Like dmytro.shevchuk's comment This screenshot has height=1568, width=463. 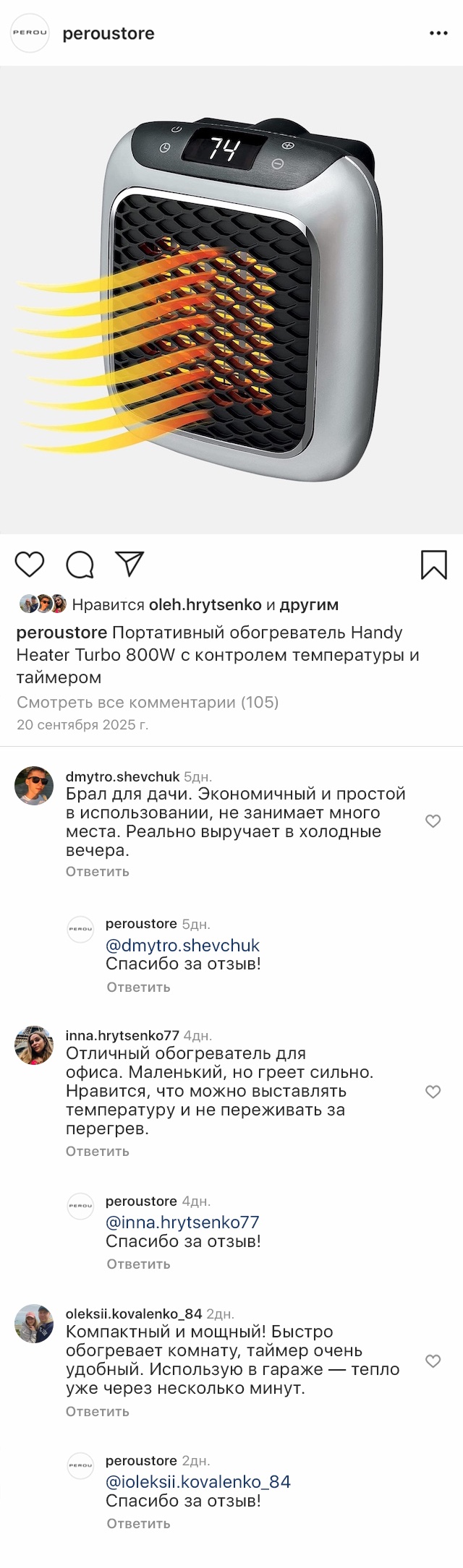pos(433,821)
